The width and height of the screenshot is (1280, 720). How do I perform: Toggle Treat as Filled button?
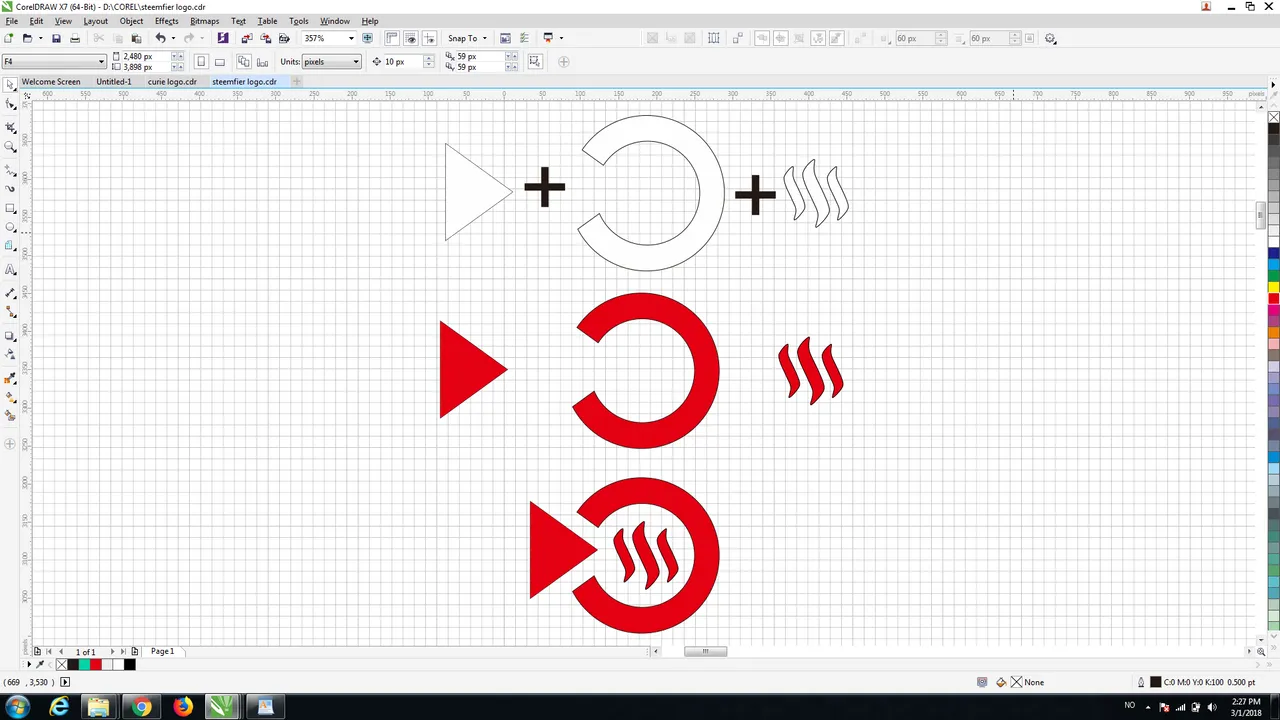[535, 62]
